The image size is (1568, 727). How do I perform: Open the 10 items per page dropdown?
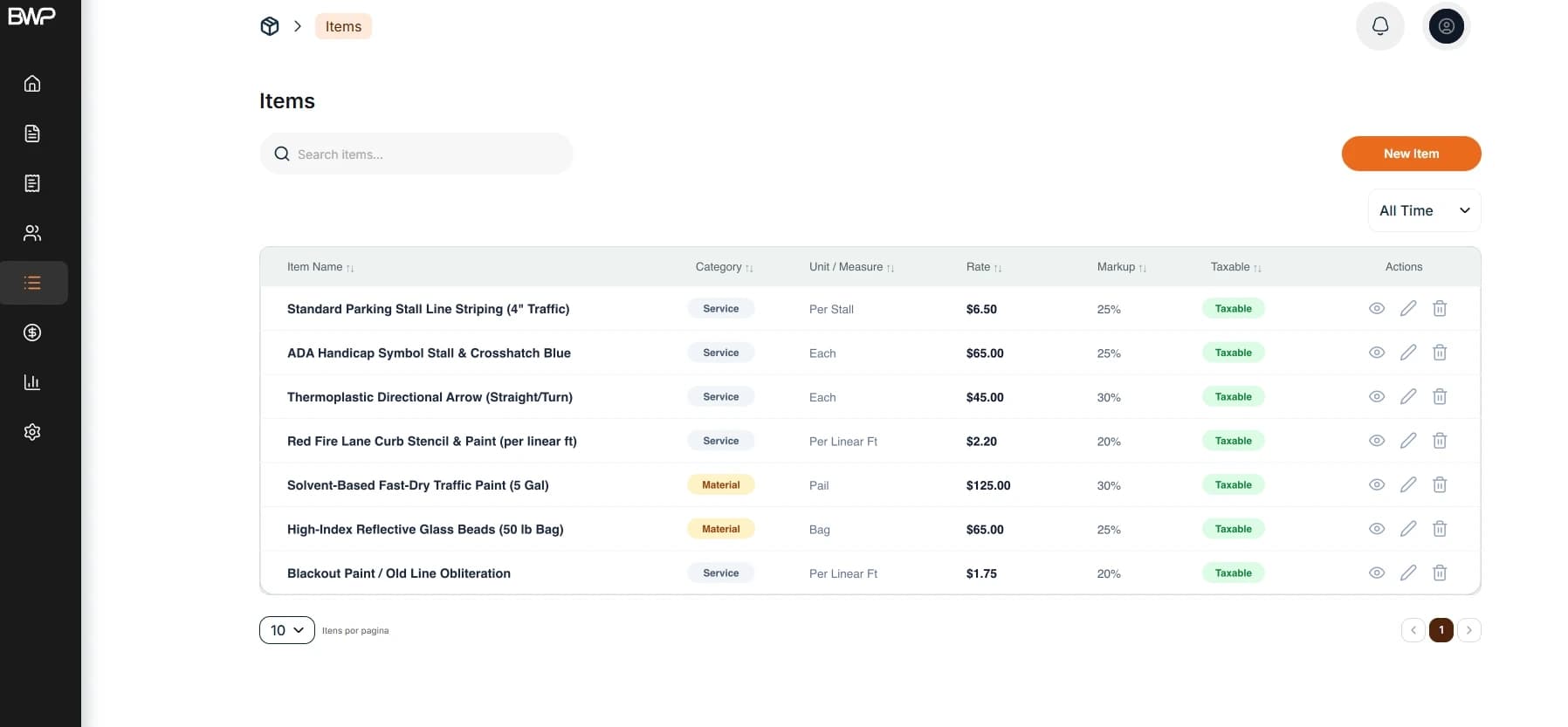[x=287, y=630]
